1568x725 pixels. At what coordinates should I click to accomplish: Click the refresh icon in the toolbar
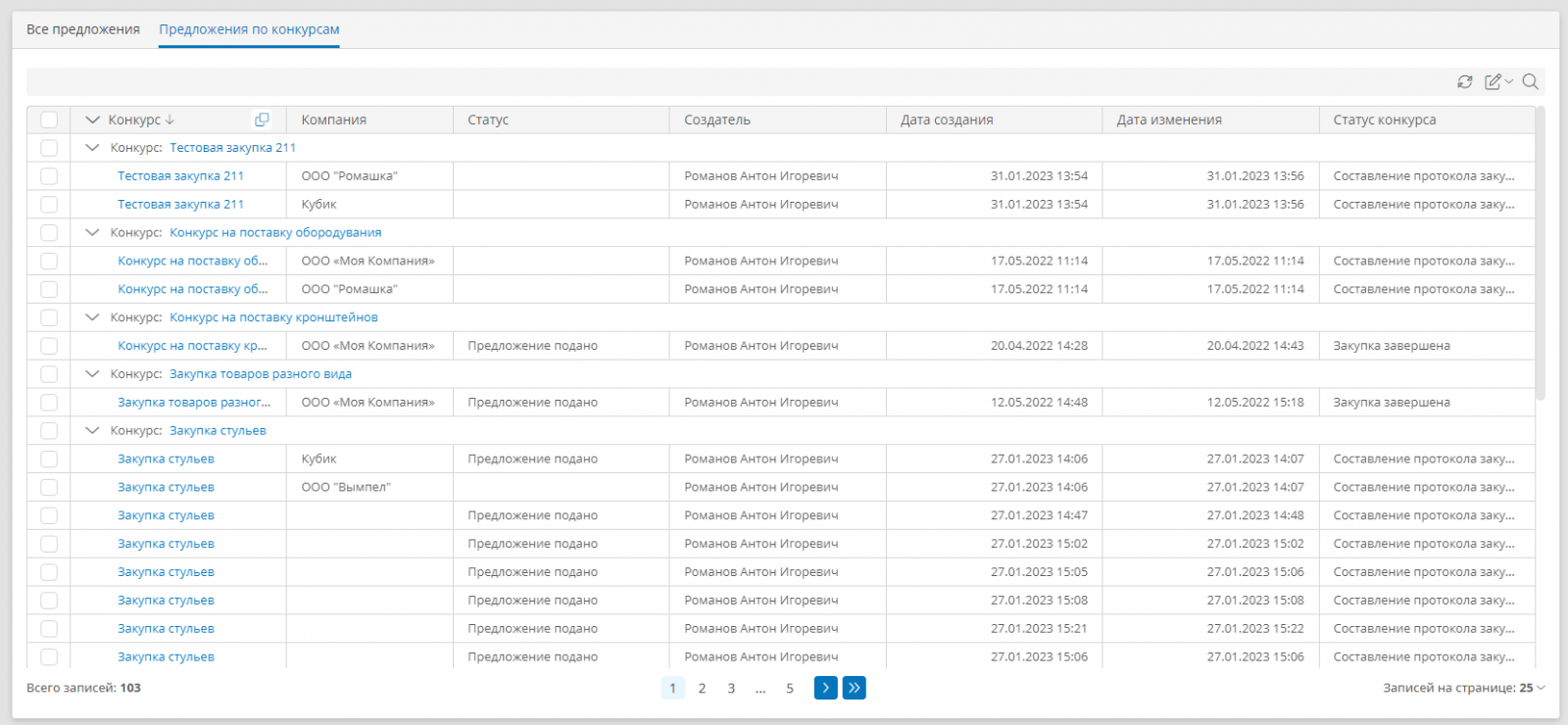click(x=1464, y=82)
